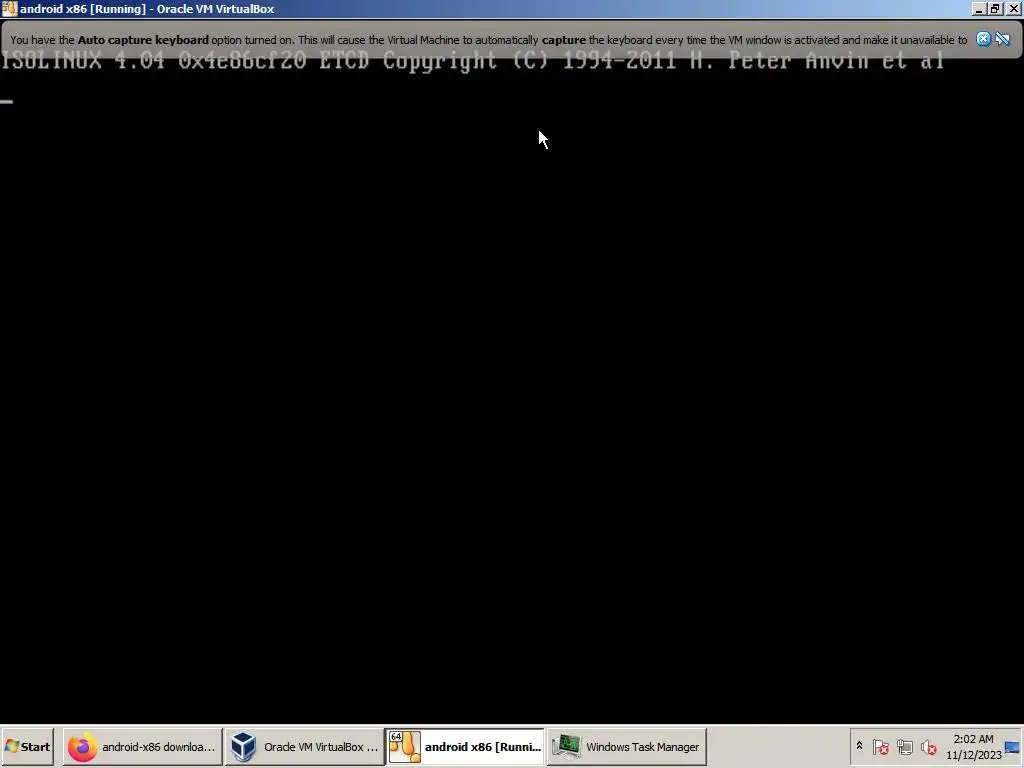This screenshot has width=1024, height=768.
Task: Show hidden system tray icons
Action: [859, 746]
